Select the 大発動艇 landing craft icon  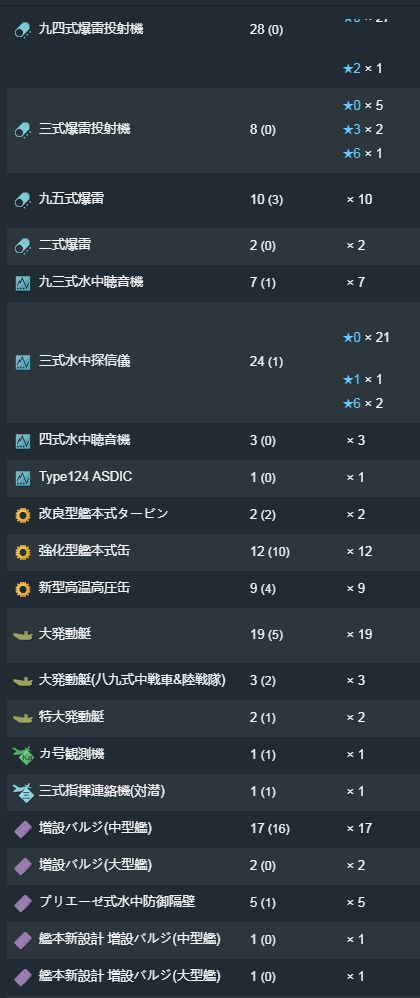pos(22,635)
